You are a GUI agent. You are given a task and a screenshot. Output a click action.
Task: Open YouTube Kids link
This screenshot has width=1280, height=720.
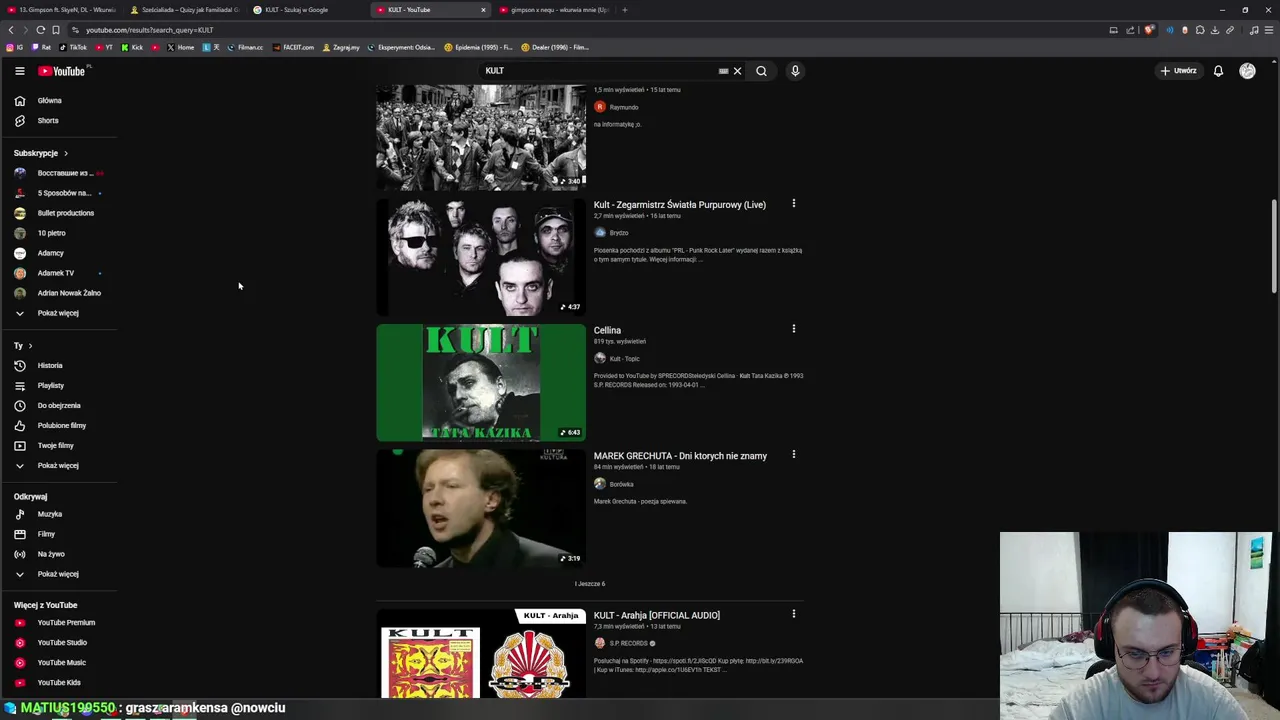pyautogui.click(x=58, y=683)
